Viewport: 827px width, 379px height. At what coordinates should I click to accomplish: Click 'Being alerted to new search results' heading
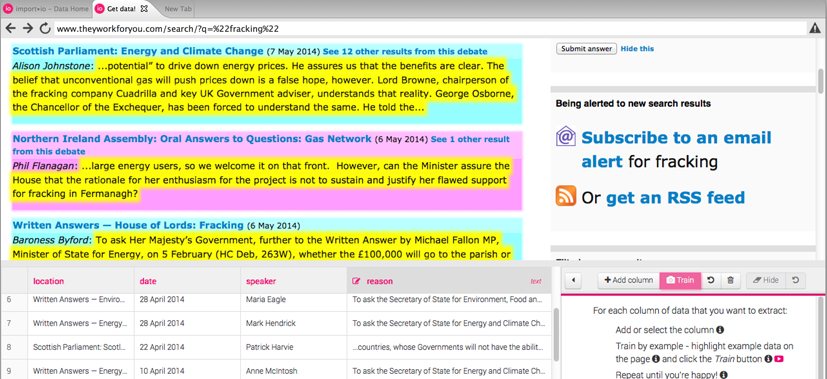click(x=633, y=104)
